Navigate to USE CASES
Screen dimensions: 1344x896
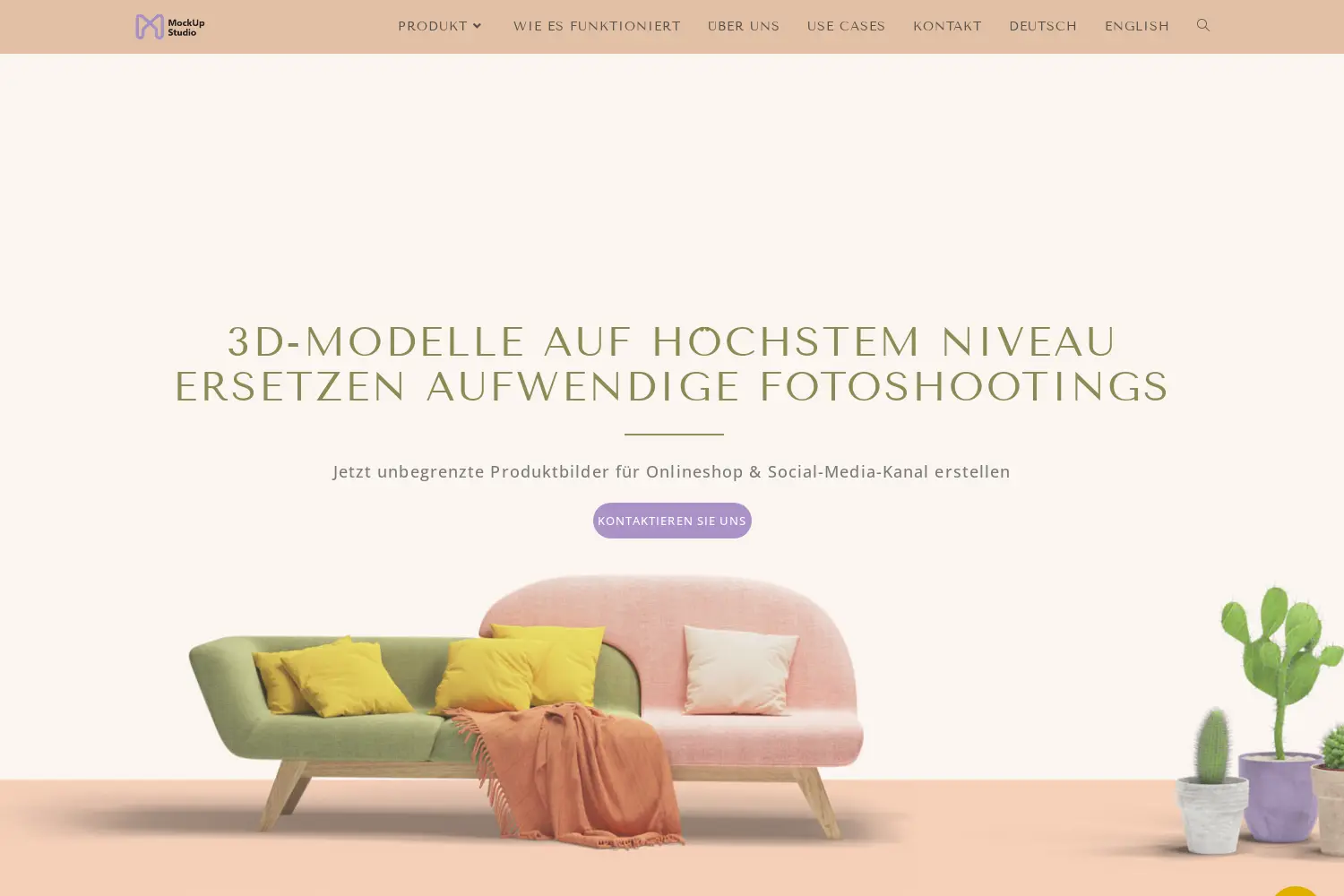(x=846, y=26)
